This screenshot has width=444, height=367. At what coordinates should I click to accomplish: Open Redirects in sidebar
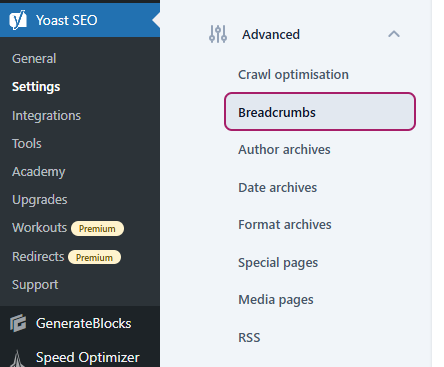[38, 257]
